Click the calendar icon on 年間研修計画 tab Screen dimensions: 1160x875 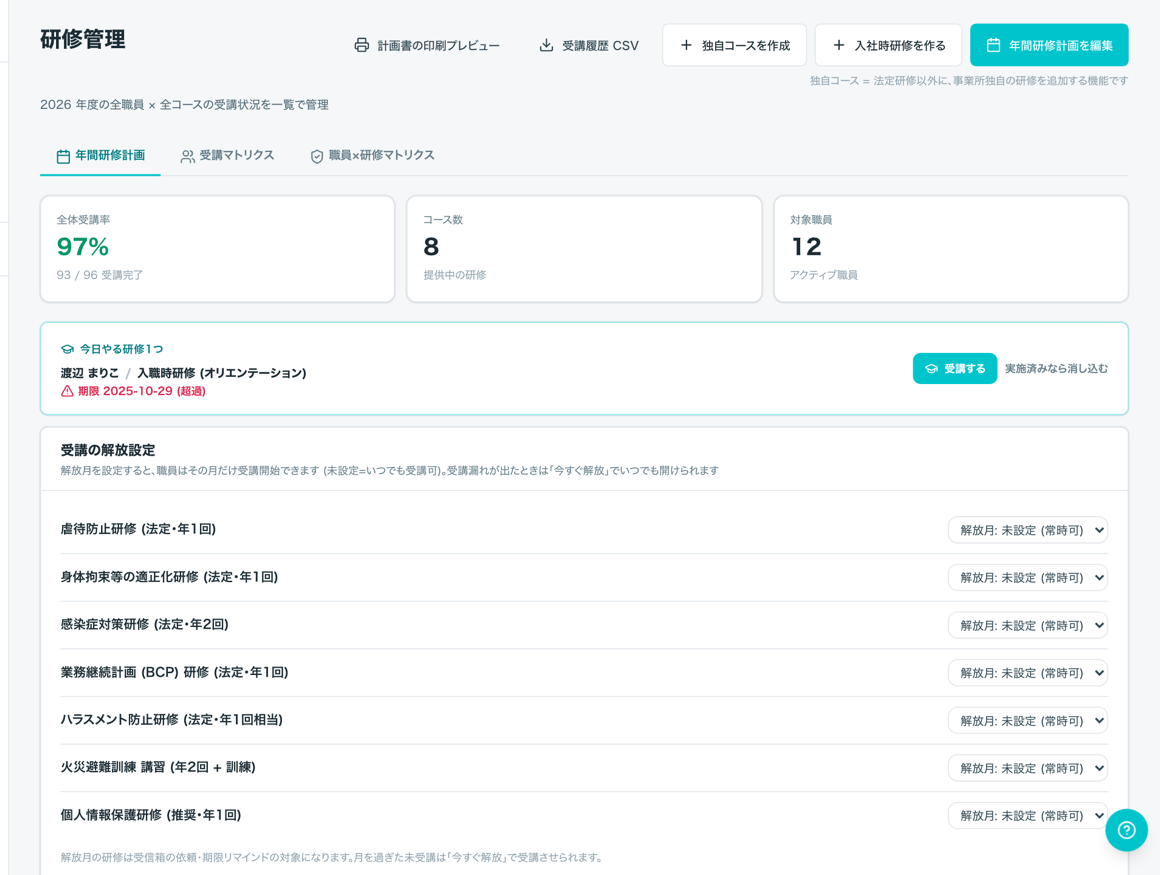[x=64, y=156]
